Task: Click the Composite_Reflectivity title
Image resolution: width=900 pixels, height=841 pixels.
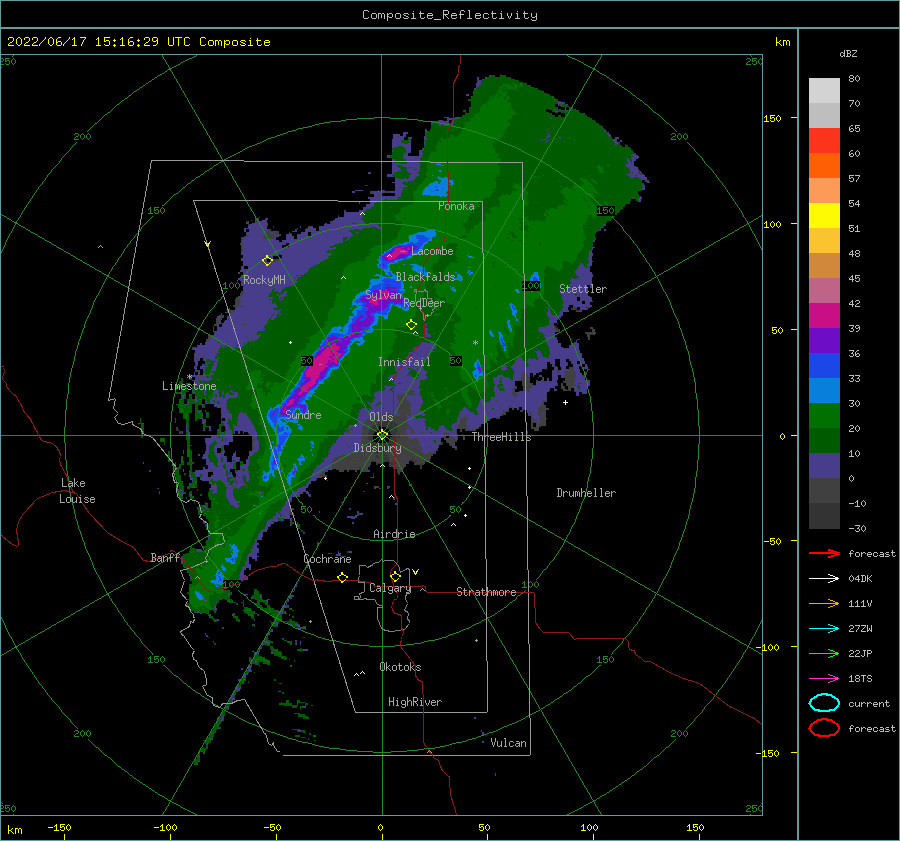Action: pos(449,15)
